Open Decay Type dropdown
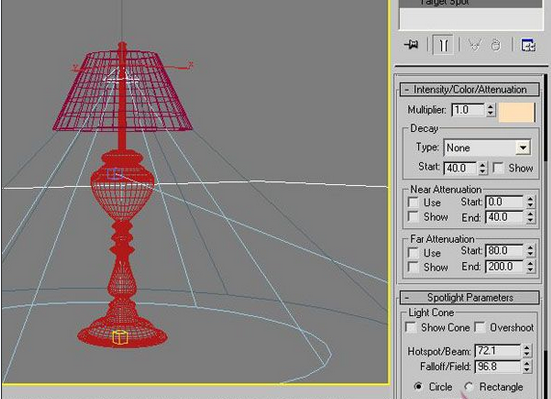Image resolution: width=551 pixels, height=399 pixels. pyautogui.click(x=523, y=148)
